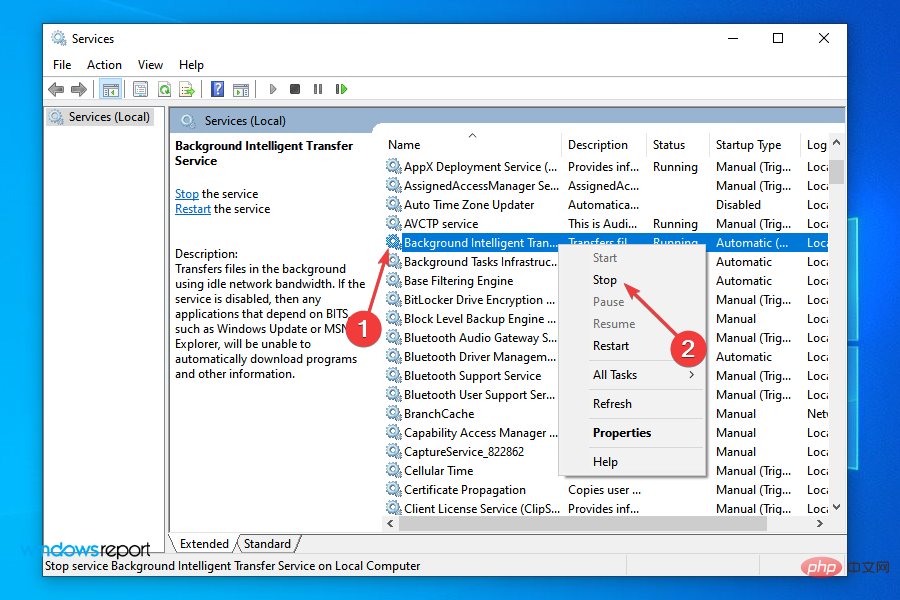Image resolution: width=900 pixels, height=600 pixels.
Task: Click the Stop the service link
Action: tap(187, 193)
